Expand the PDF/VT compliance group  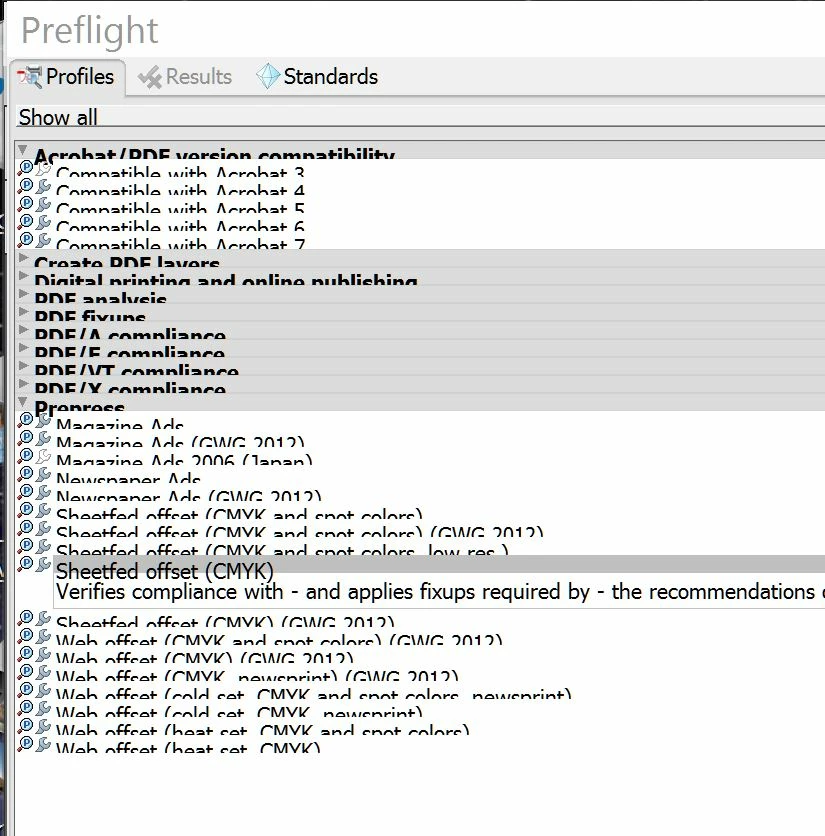click(23, 366)
